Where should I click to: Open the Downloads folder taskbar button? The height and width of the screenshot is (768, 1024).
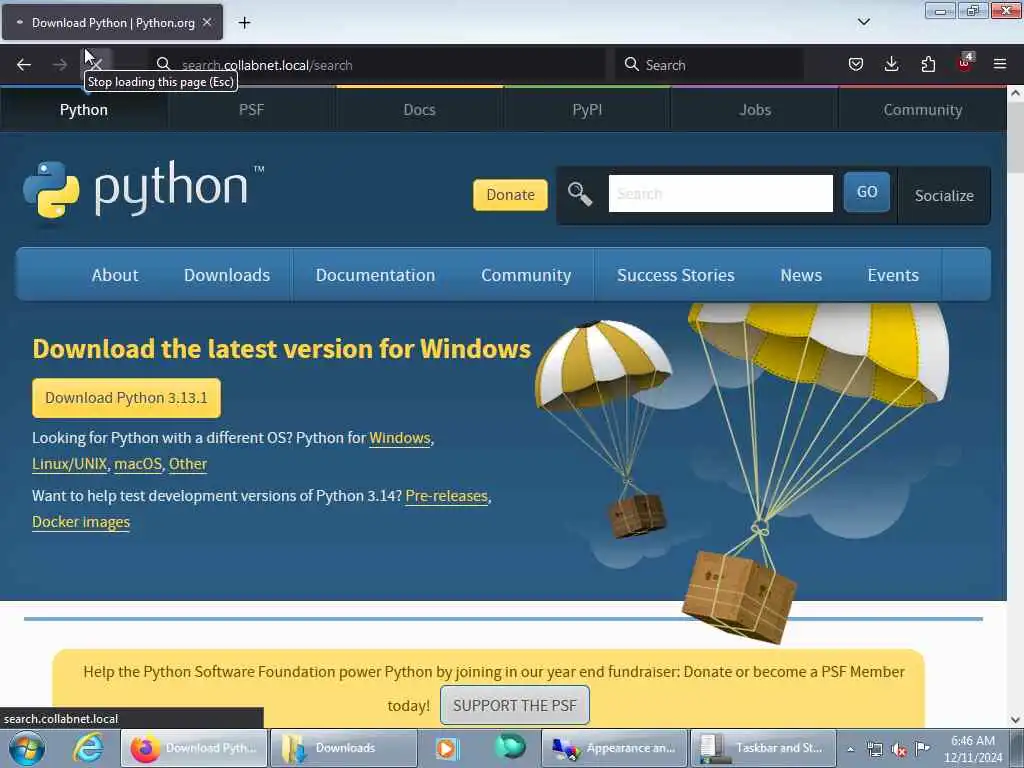[344, 748]
